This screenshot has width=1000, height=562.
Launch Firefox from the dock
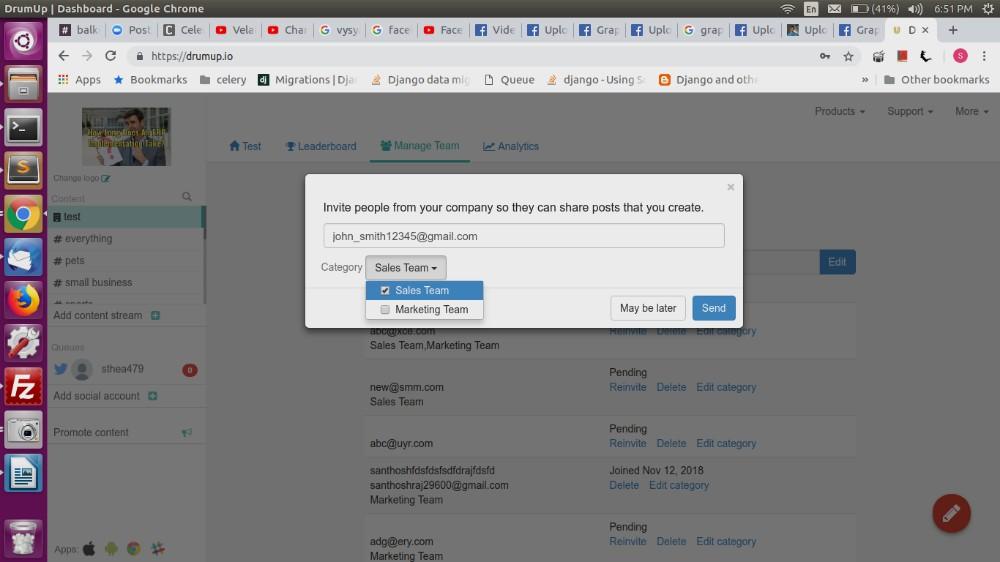click(x=23, y=300)
